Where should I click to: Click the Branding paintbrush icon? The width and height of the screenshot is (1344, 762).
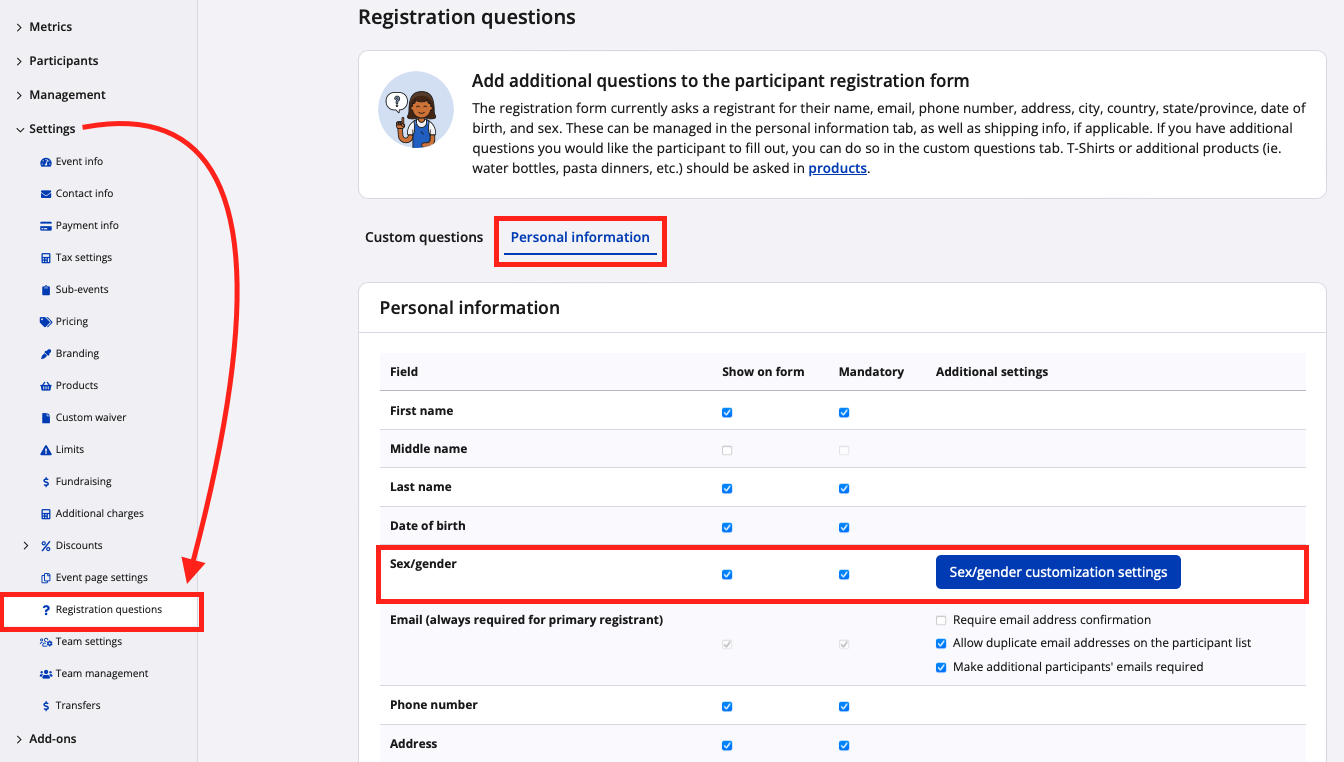[46, 354]
